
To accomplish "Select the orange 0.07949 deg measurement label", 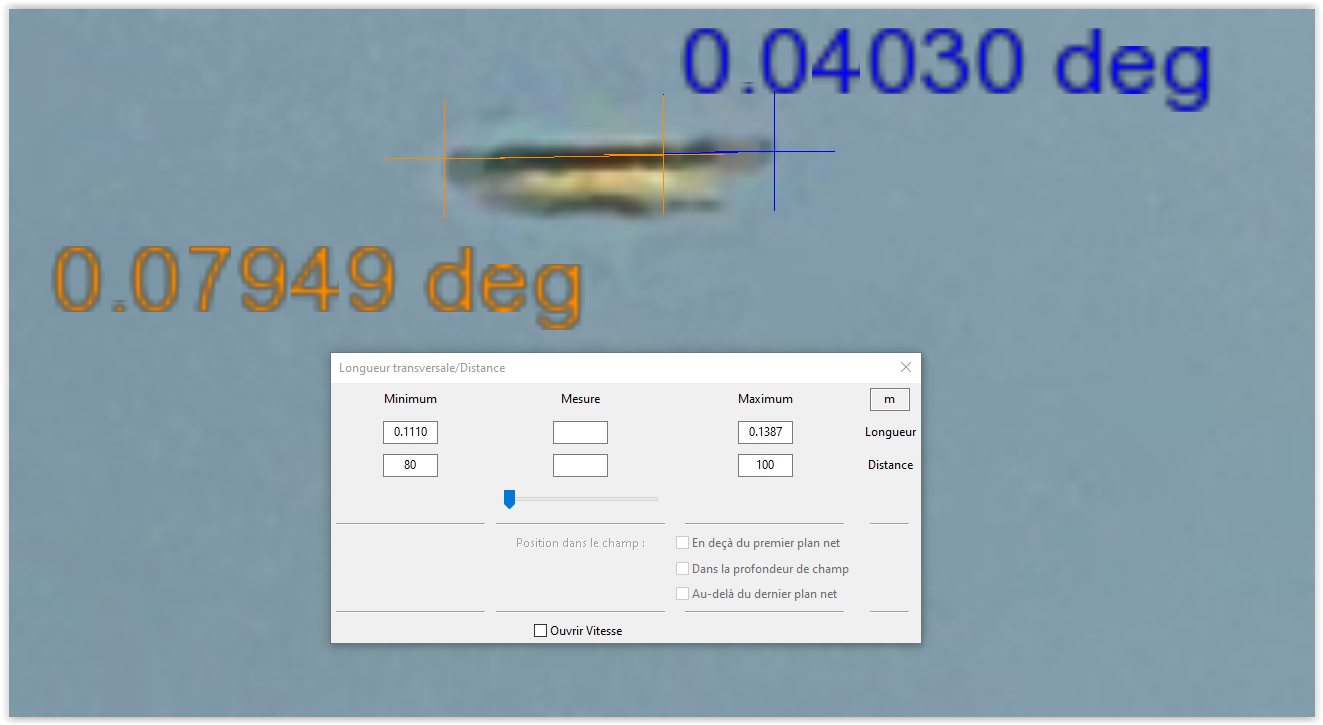I will 316,281.
